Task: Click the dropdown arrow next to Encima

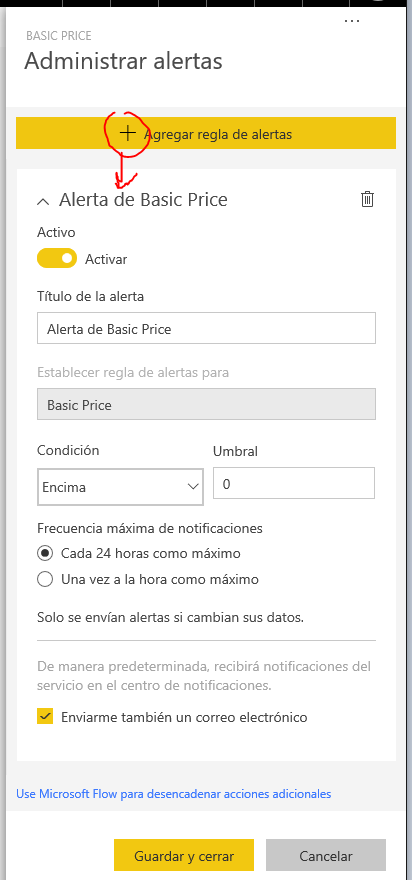Action: point(193,487)
